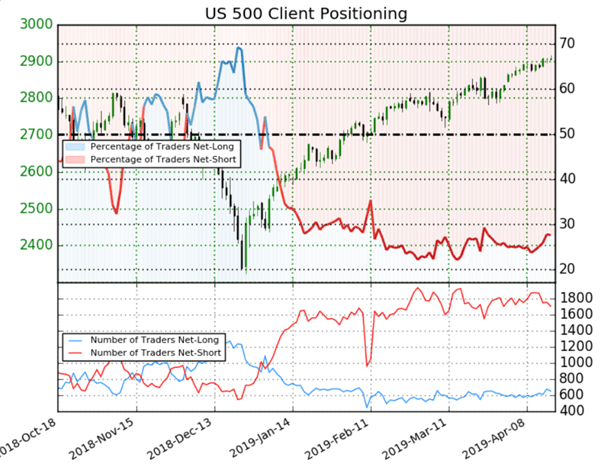The height and width of the screenshot is (470, 602).
Task: Click the 1400 traders axis label
Action: tap(576, 330)
